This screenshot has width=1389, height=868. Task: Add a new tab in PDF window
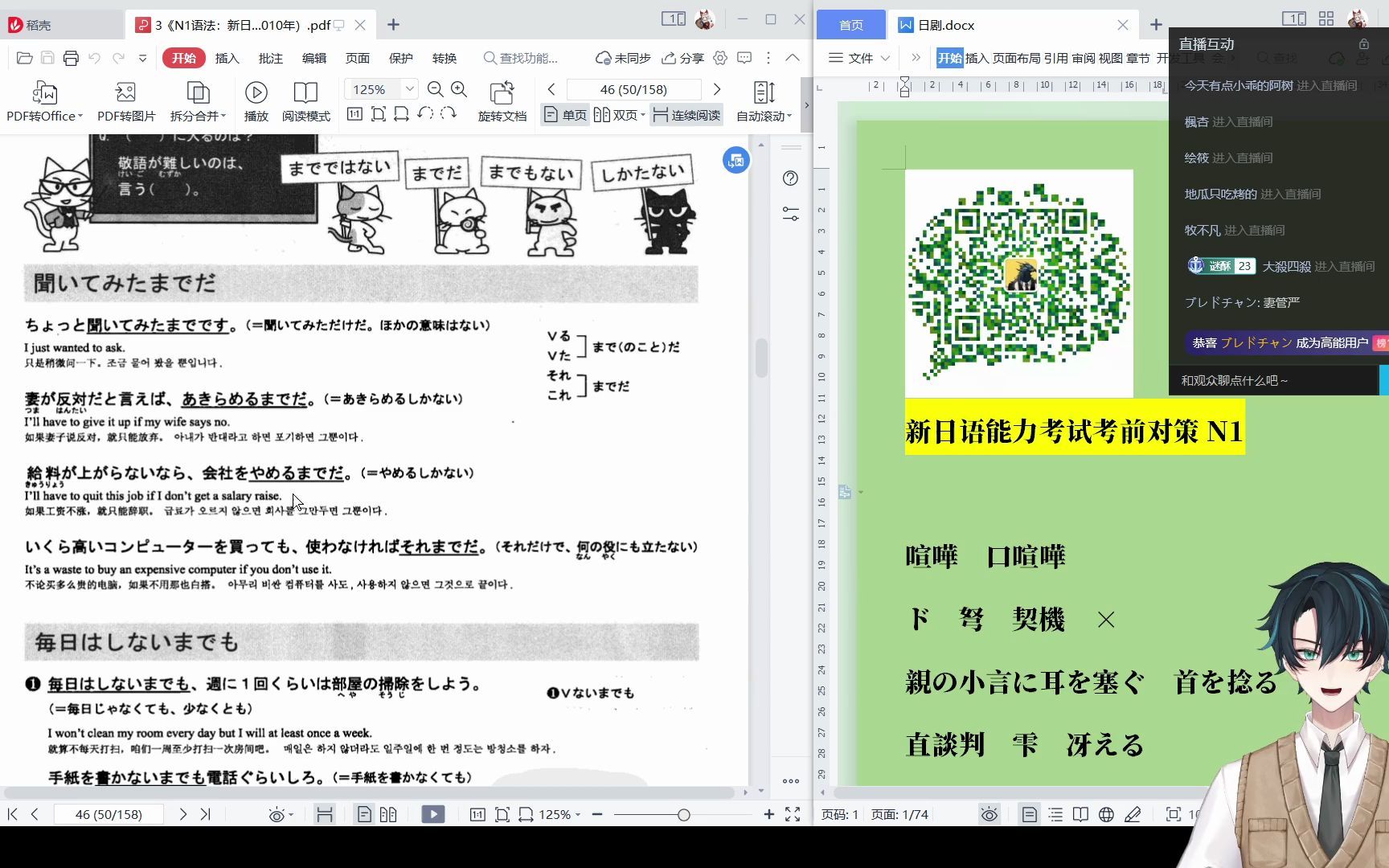pyautogui.click(x=393, y=25)
